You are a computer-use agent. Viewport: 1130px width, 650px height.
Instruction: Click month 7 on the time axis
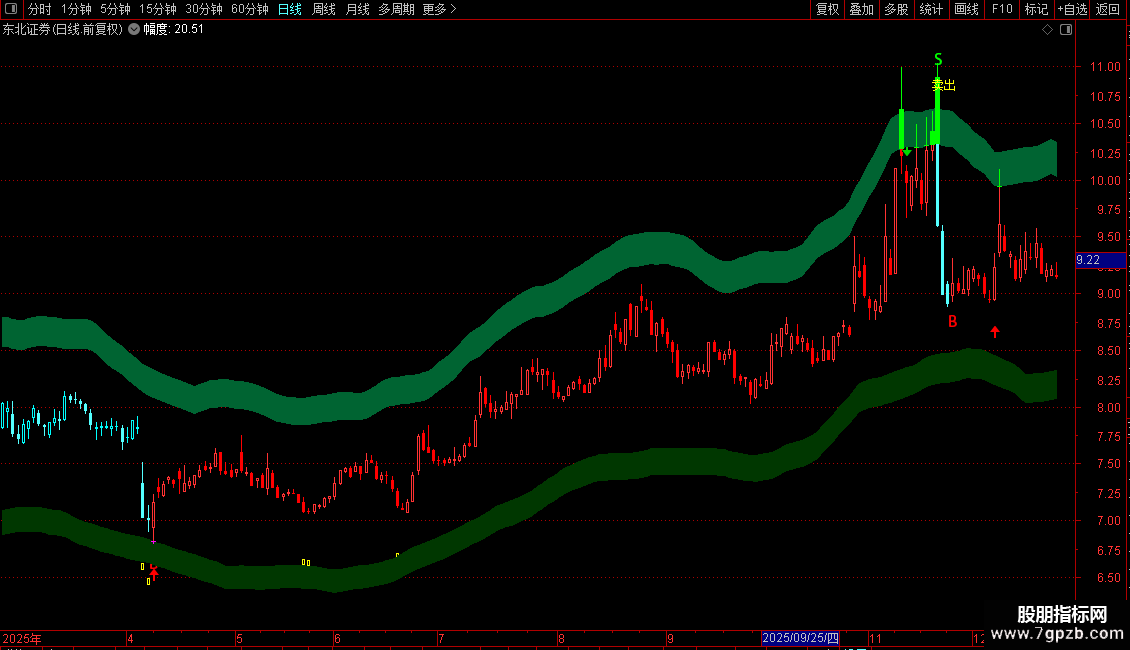(x=441, y=638)
